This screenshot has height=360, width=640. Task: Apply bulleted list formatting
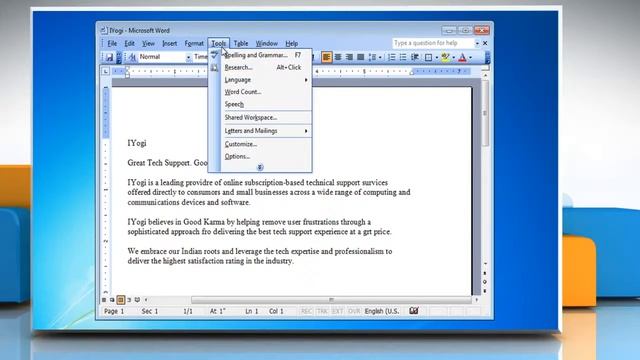tap(403, 57)
